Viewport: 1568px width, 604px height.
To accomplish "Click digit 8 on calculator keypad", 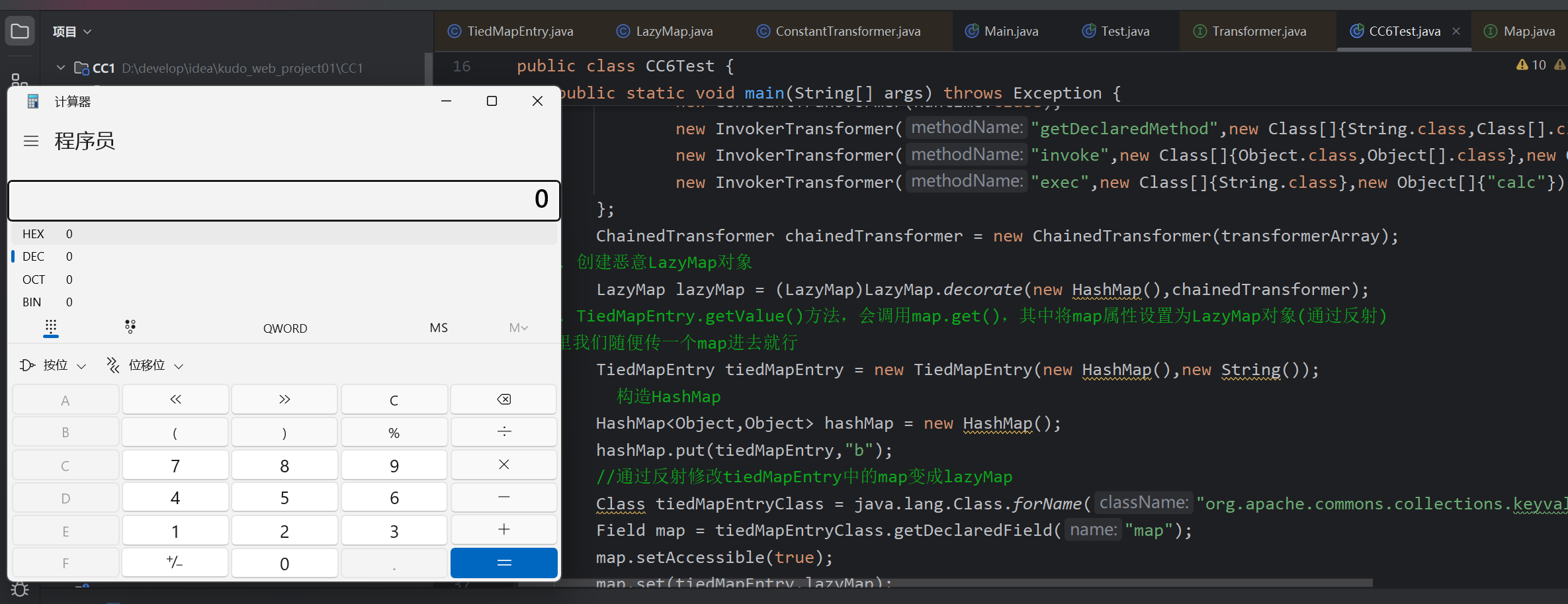I will (x=284, y=465).
